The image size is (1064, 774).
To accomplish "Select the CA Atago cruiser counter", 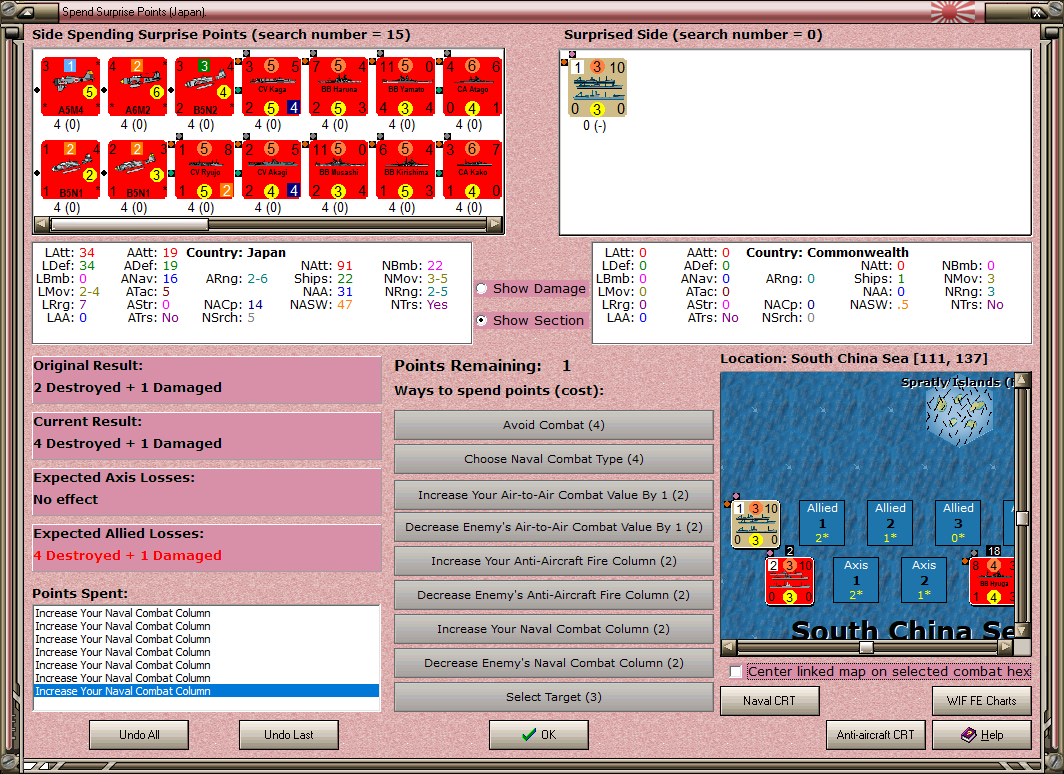I will (x=473, y=87).
